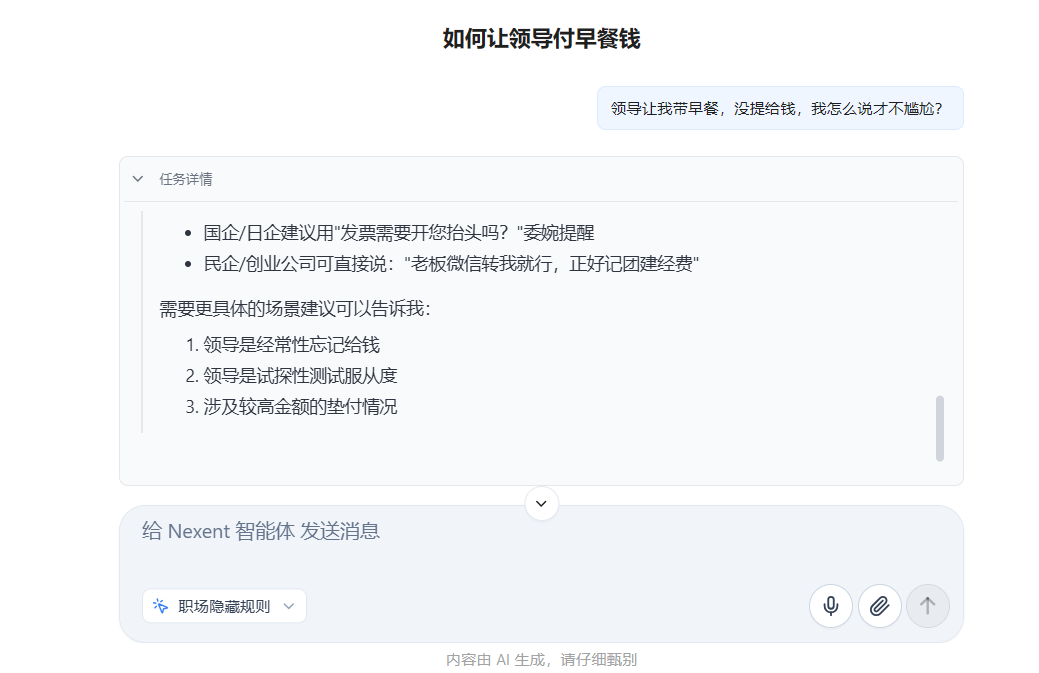The image size is (1039, 673).
Task: Click the AI sparkle icon beside 职场隐藏规则
Action: [161, 606]
